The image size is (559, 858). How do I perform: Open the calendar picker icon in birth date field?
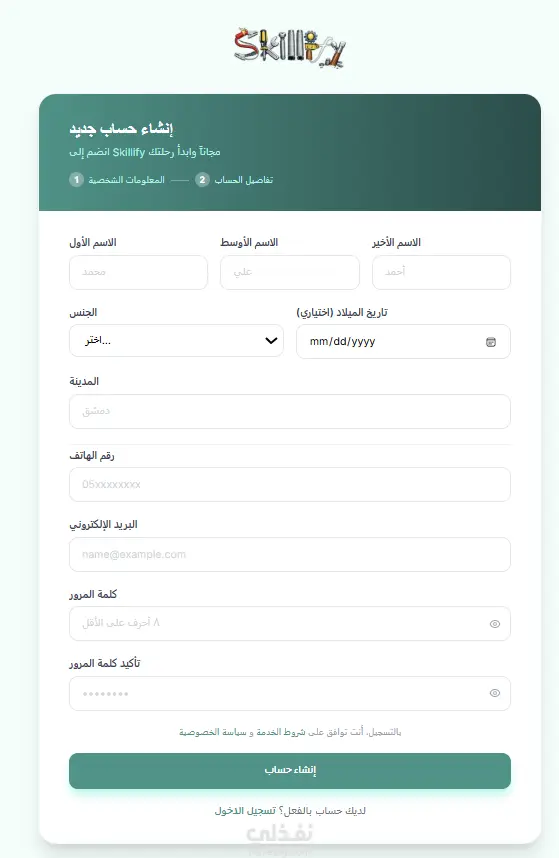point(491,342)
